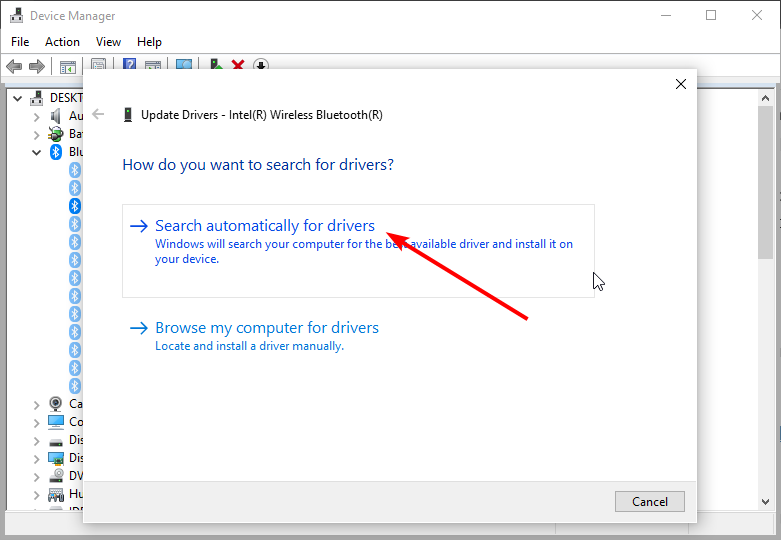Click the DVD drives category icon
Image resolution: width=781 pixels, height=540 pixels.
56,476
